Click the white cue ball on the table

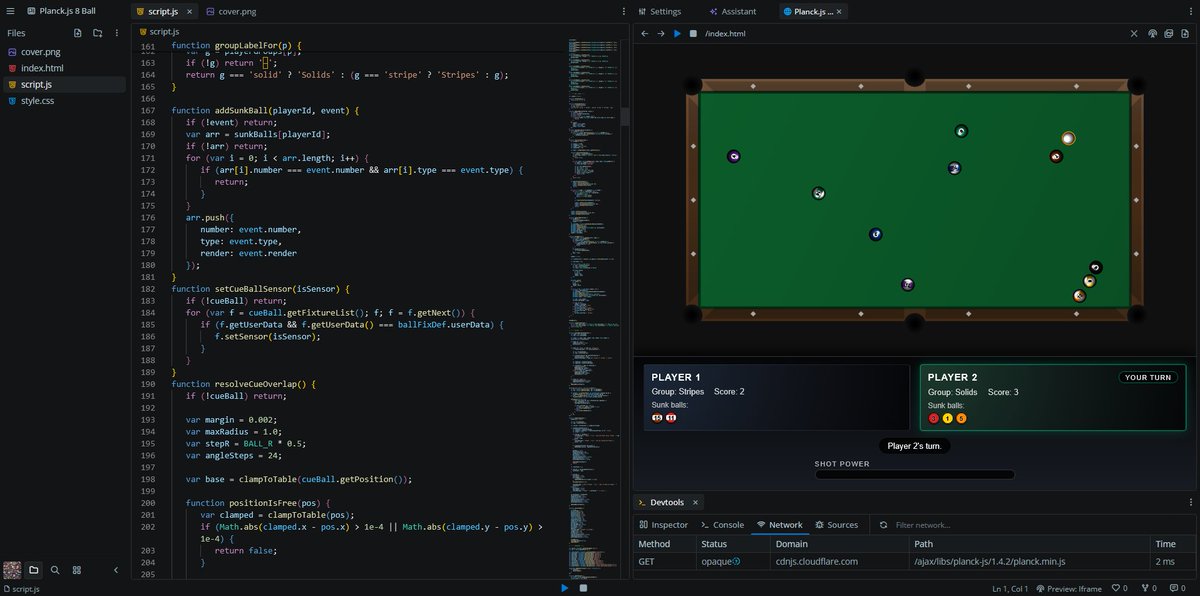[x=1068, y=139]
